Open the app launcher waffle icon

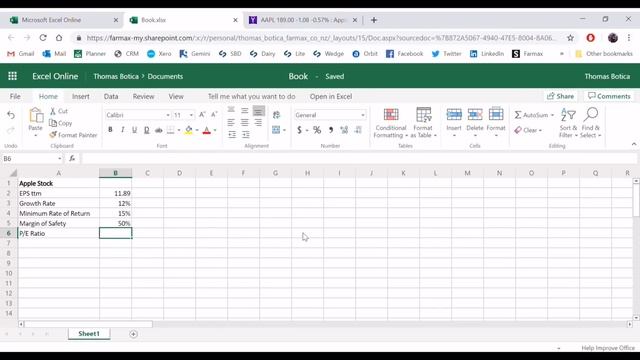[13, 76]
